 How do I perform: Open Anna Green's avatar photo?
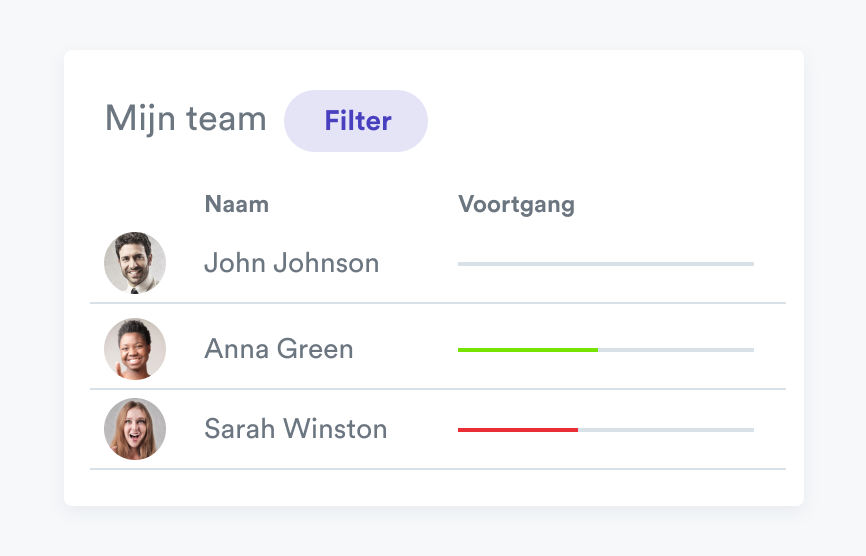coord(135,349)
